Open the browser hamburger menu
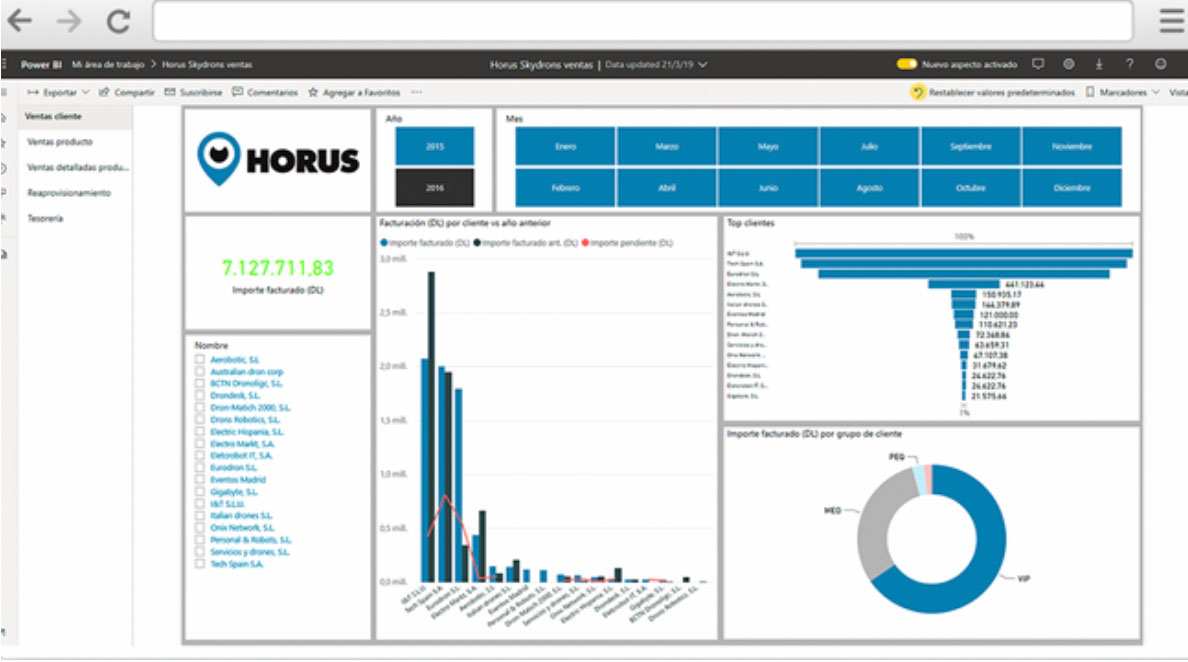Viewport: 1188px width, 662px height. (1170, 21)
